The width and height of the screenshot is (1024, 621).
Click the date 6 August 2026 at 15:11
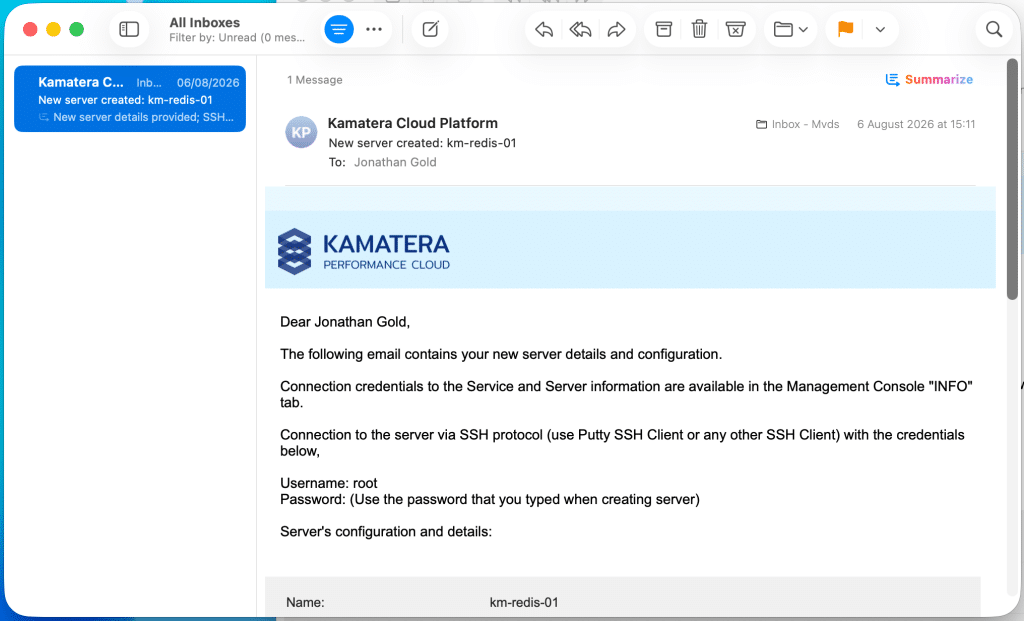click(916, 124)
